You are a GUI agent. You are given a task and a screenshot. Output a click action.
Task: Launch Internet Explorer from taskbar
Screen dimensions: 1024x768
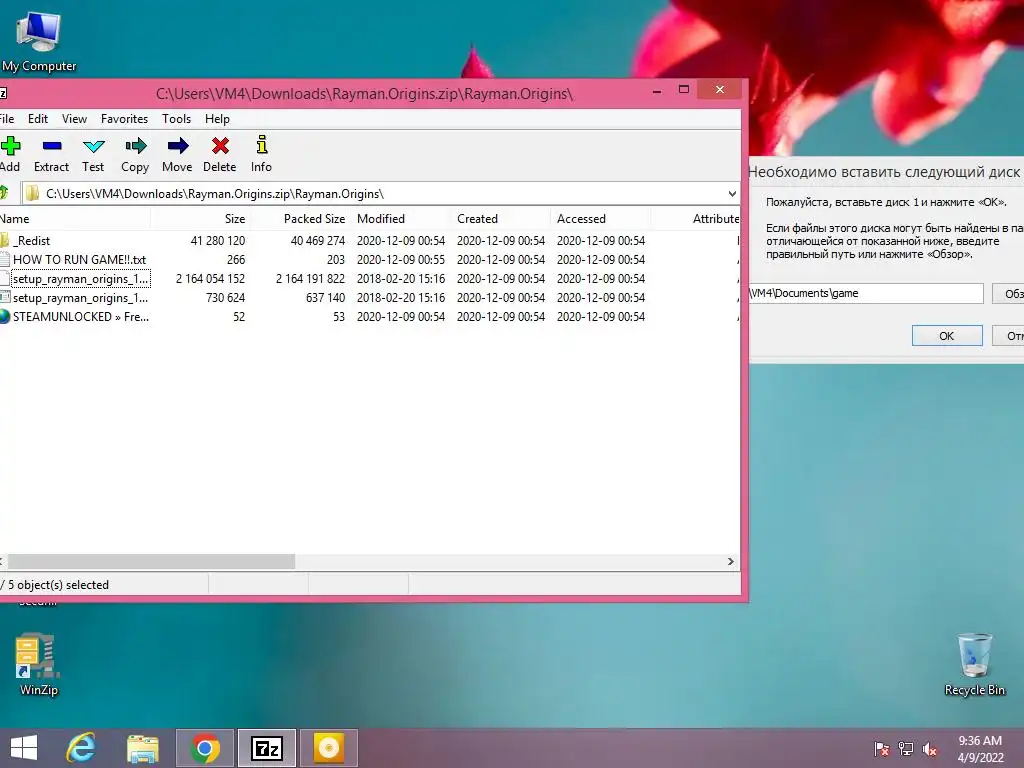[82, 748]
